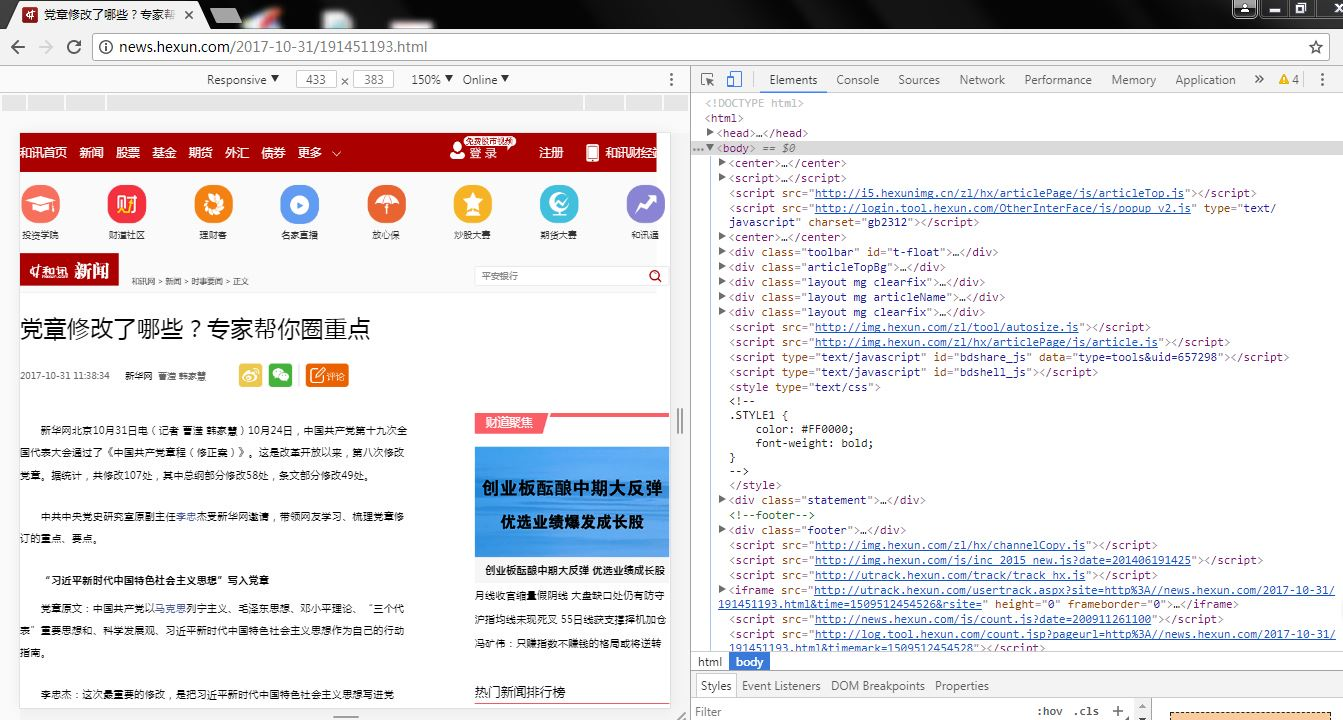The image size is (1343, 720).
Task: Expand the div class toolbar node
Action: (723, 252)
